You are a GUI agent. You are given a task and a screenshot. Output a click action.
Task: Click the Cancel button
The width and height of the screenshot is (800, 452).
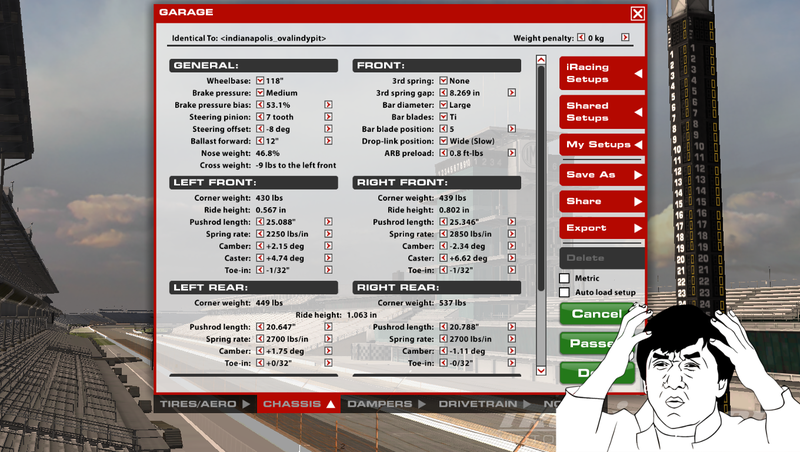coord(597,314)
